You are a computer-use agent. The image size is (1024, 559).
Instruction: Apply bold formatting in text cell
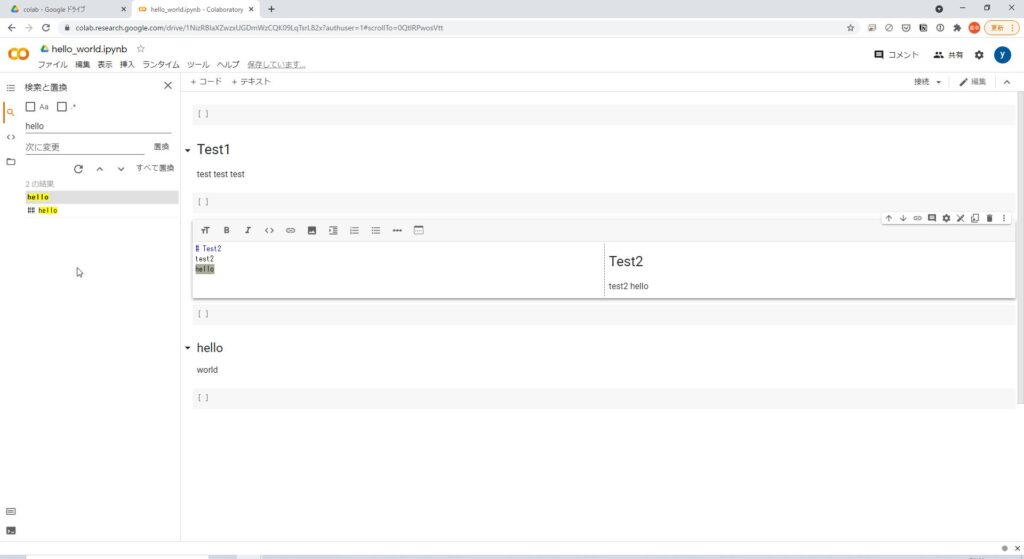point(227,231)
